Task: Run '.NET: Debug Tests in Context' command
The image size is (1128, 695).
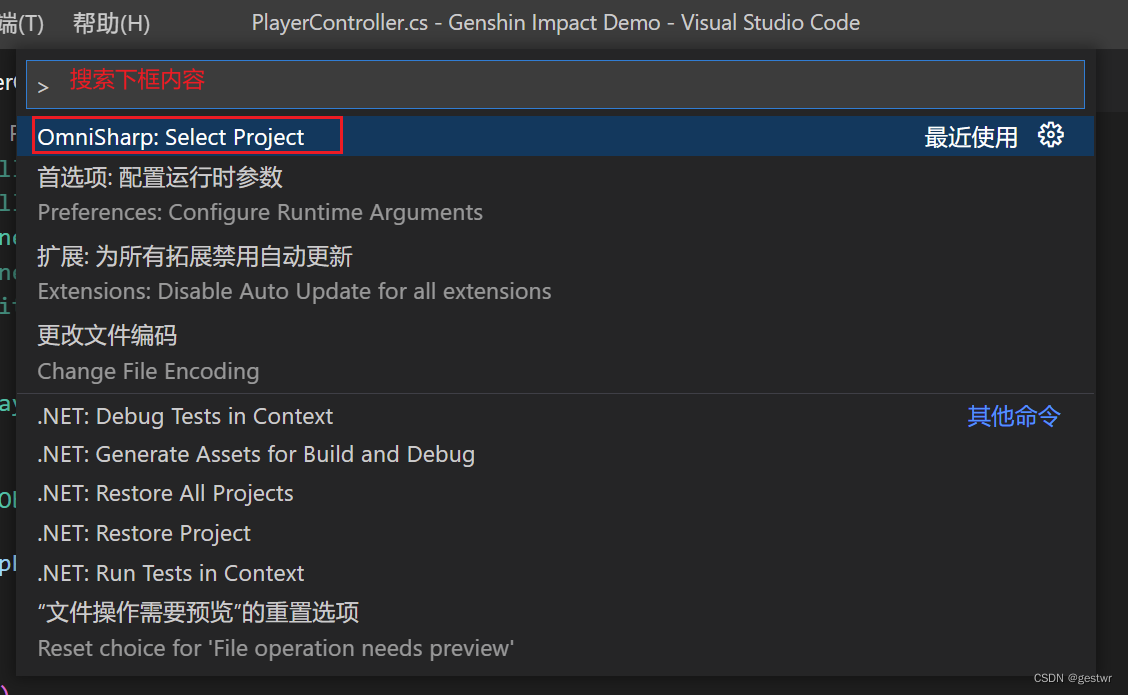Action: coord(185,416)
